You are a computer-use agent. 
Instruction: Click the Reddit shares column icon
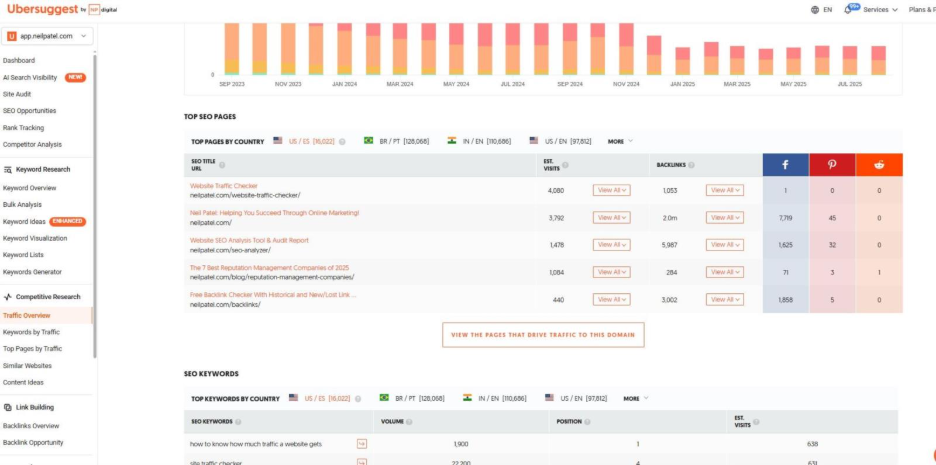point(879,165)
